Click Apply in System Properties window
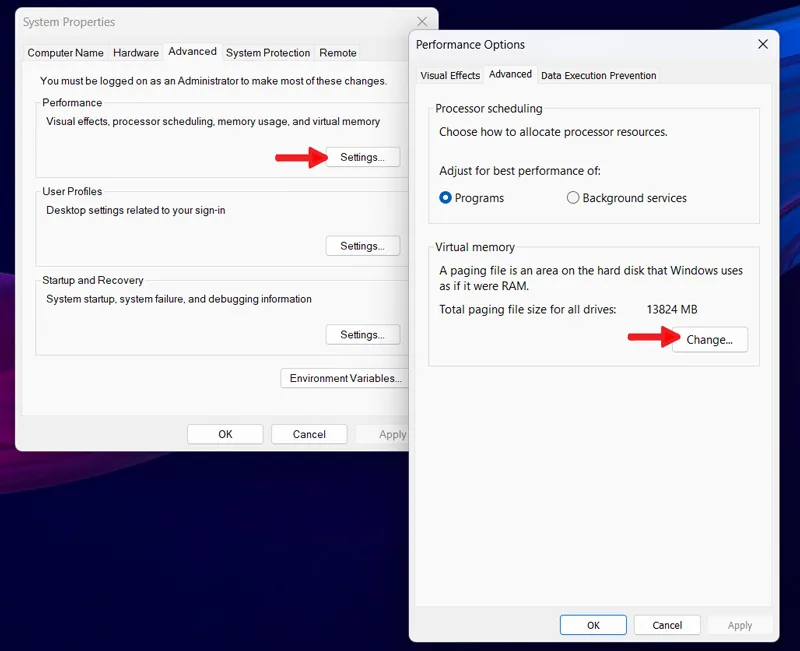Image resolution: width=800 pixels, height=651 pixels. coord(382,434)
